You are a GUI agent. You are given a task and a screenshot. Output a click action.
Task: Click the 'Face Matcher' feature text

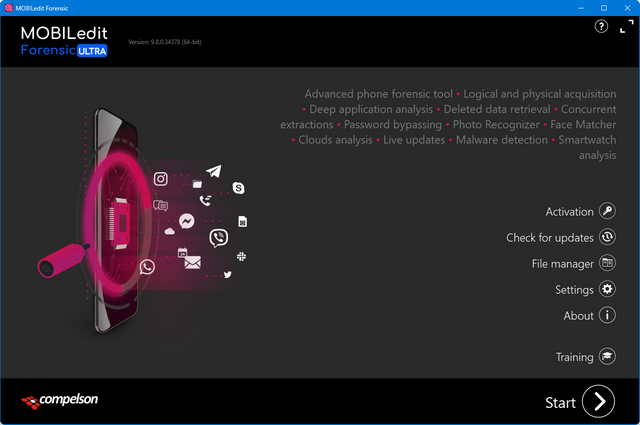[x=583, y=125]
